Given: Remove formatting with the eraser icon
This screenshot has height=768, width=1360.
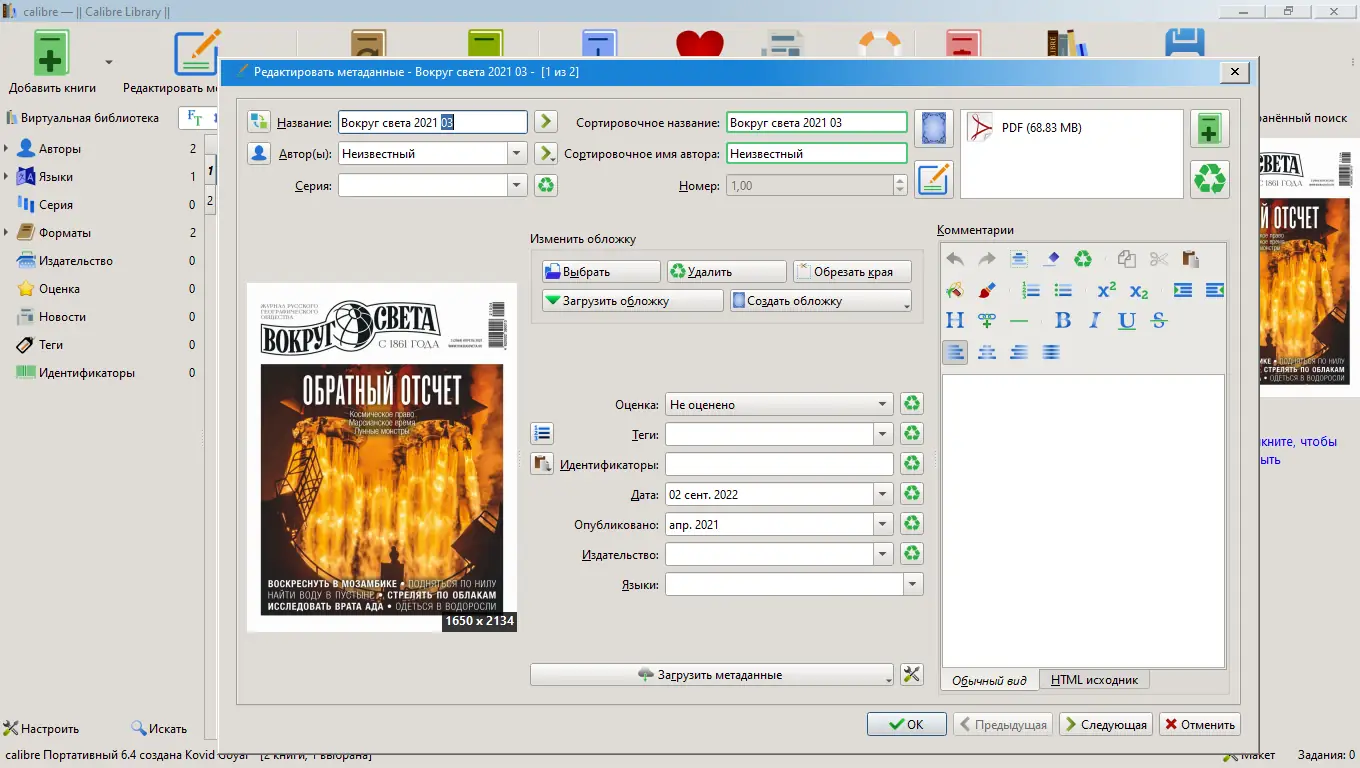Looking at the screenshot, I should (x=1051, y=259).
